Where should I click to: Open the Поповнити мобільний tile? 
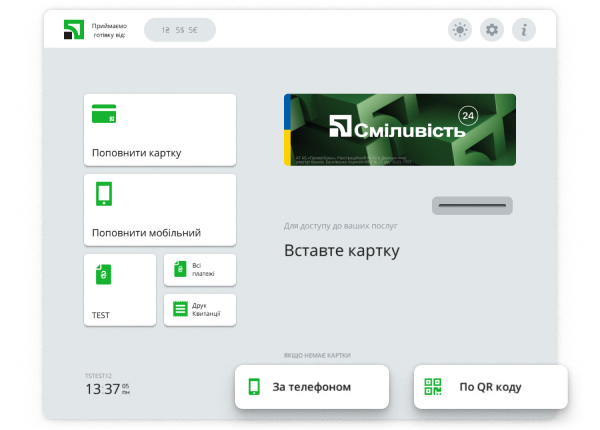tap(160, 210)
